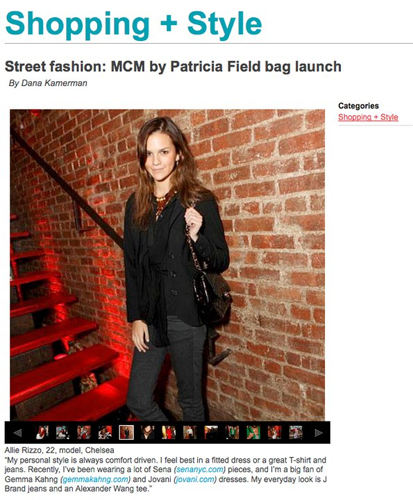Go to previous photo with left arrow
Image resolution: width=413 pixels, height=500 pixels.
(x=17, y=433)
